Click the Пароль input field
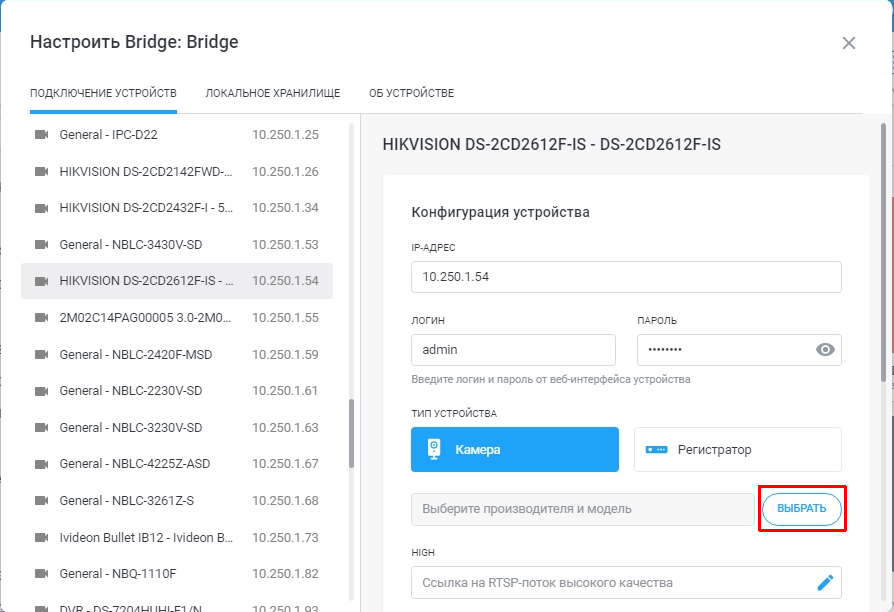The image size is (894, 612). click(x=739, y=350)
